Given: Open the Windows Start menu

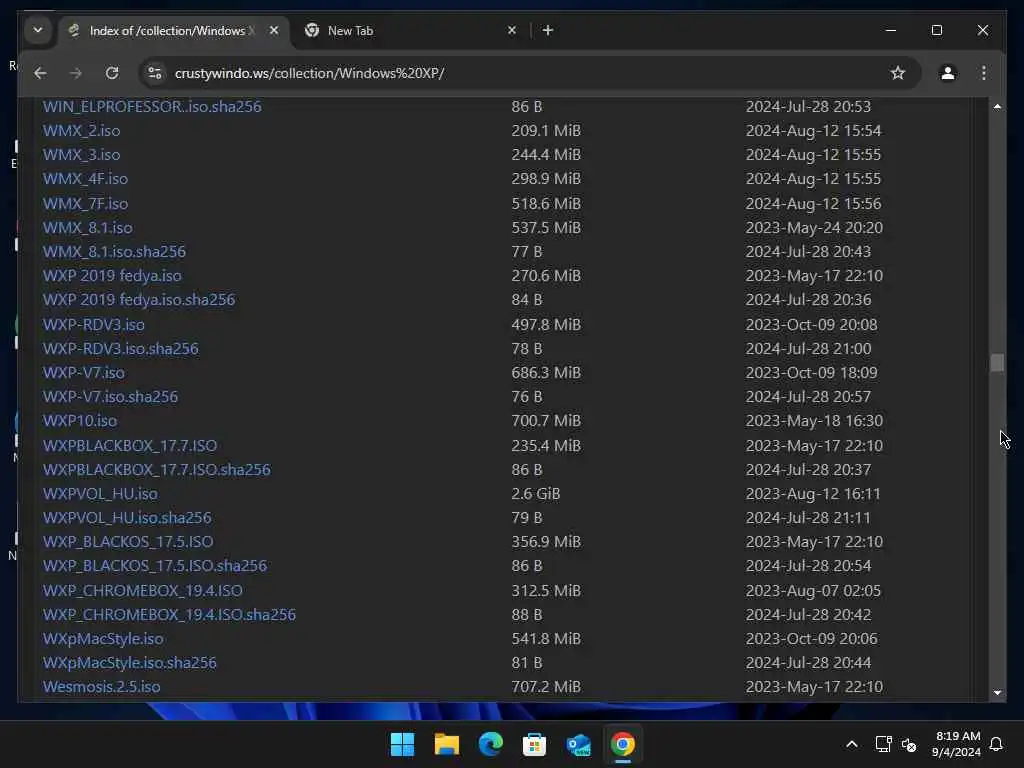Looking at the screenshot, I should [x=402, y=744].
